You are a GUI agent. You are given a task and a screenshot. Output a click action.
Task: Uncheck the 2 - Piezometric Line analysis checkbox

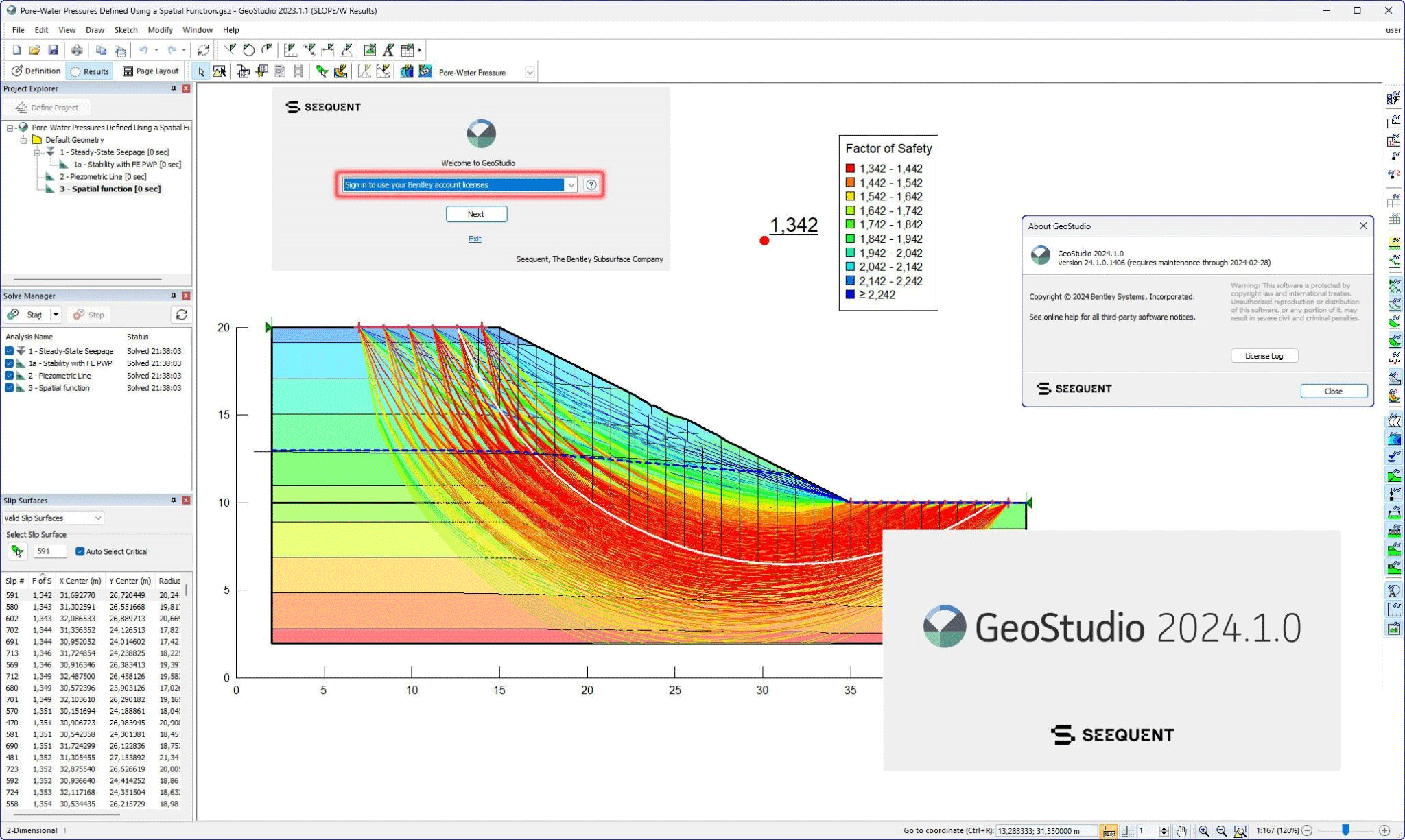[x=10, y=376]
